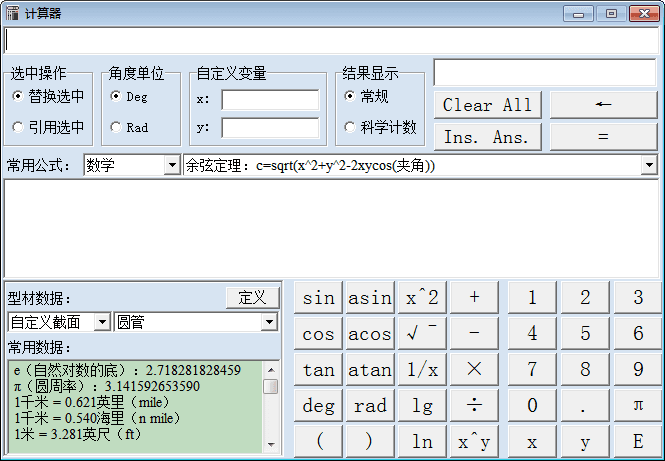Click the x variable input field
665x461 pixels.
(x=270, y=100)
